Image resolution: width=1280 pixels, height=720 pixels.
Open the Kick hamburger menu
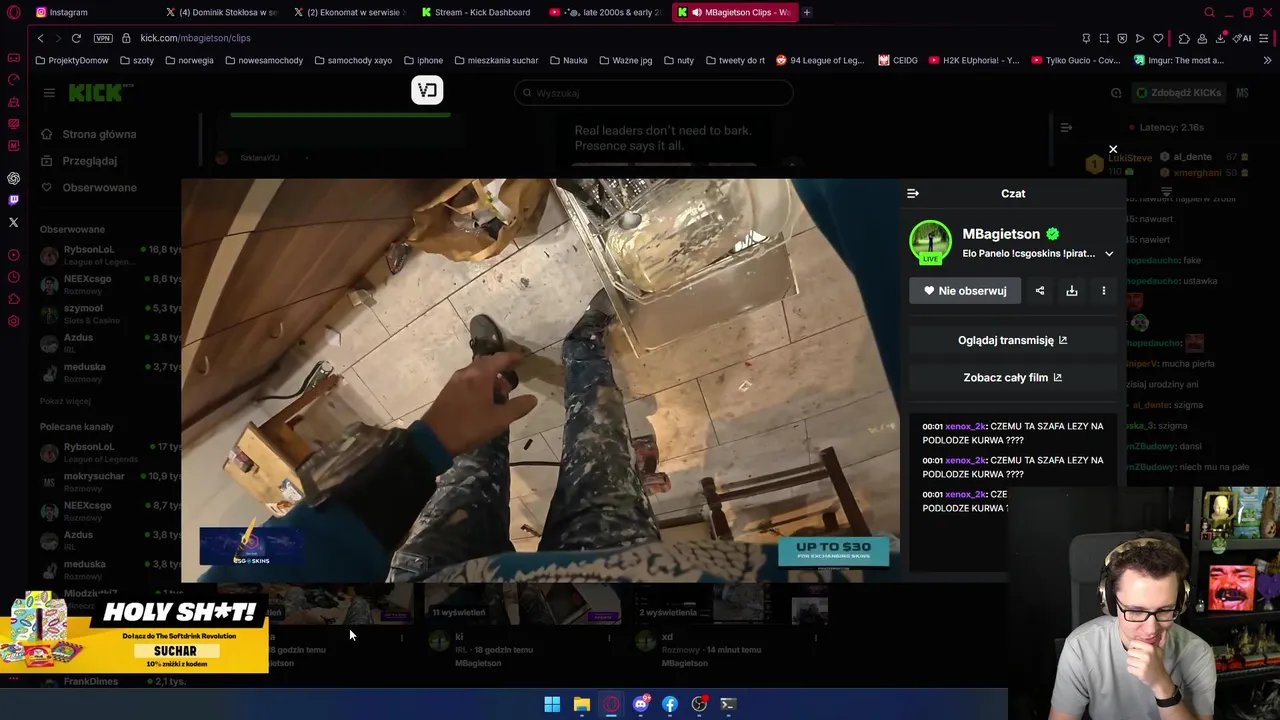(49, 93)
